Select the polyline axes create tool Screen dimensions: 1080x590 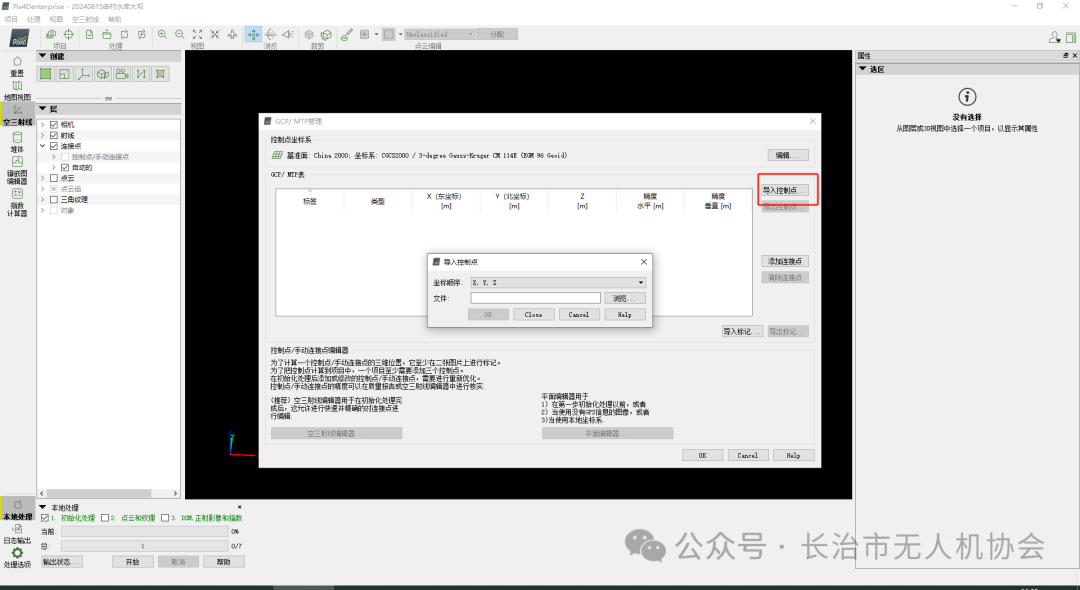coord(84,74)
